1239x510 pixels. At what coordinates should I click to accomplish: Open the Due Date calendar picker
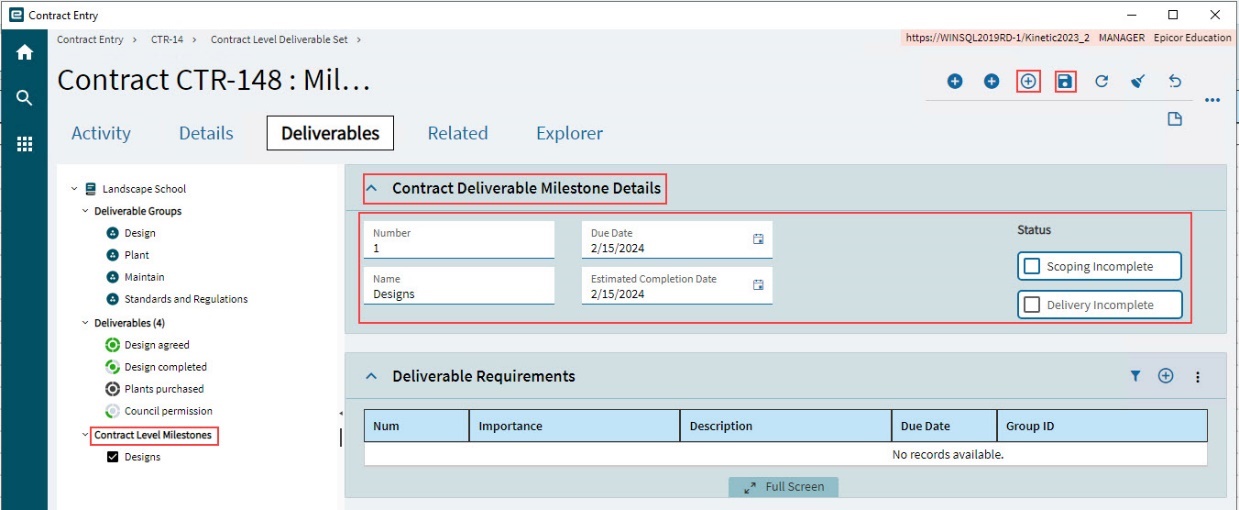(x=758, y=239)
